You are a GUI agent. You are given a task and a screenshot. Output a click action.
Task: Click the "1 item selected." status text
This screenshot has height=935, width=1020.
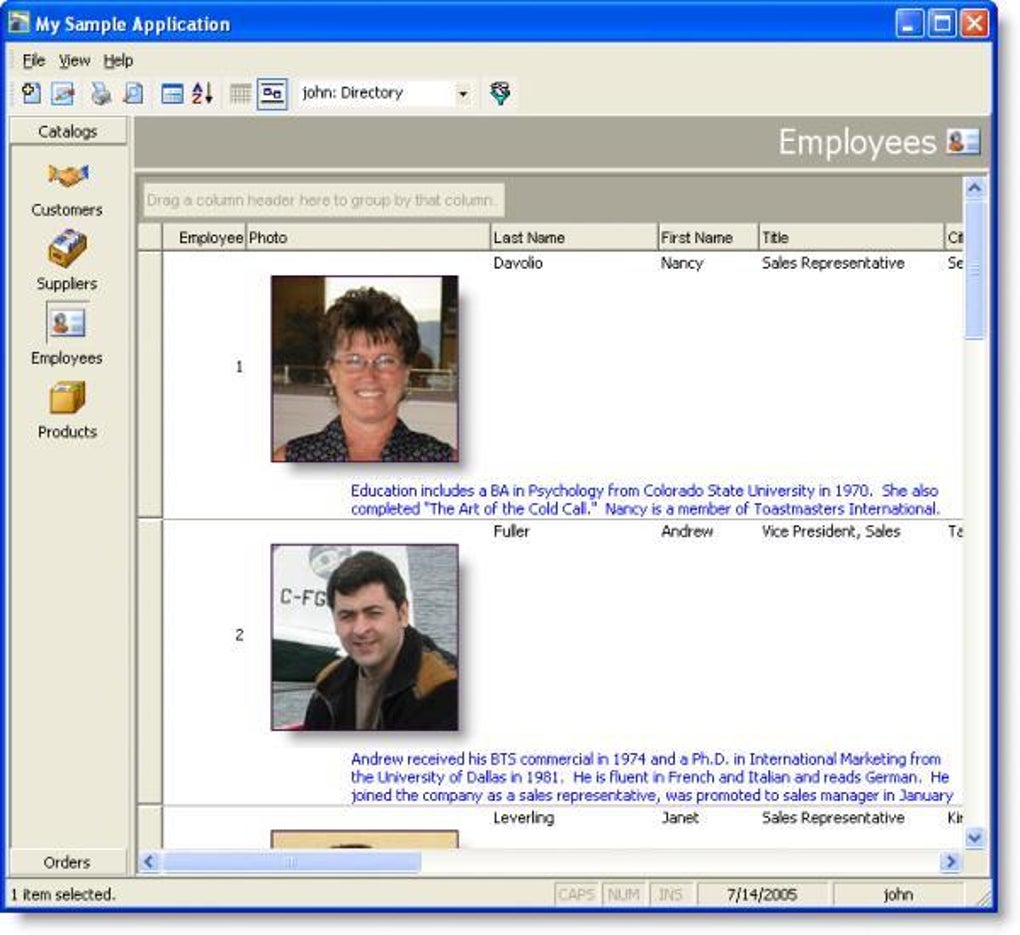[62, 895]
